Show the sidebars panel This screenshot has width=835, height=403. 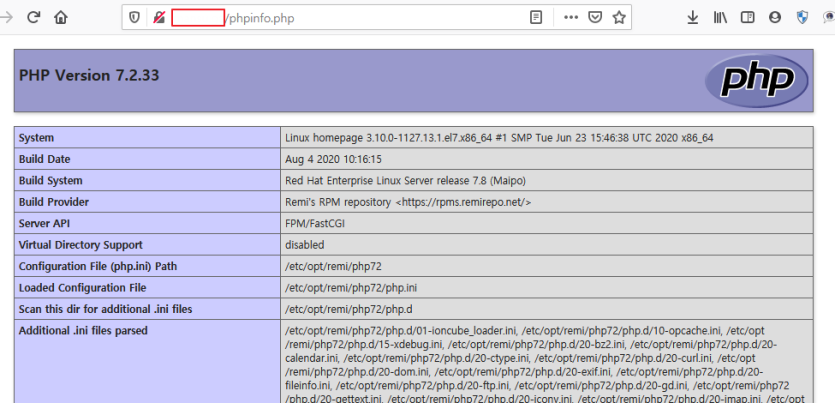pyautogui.click(x=748, y=18)
